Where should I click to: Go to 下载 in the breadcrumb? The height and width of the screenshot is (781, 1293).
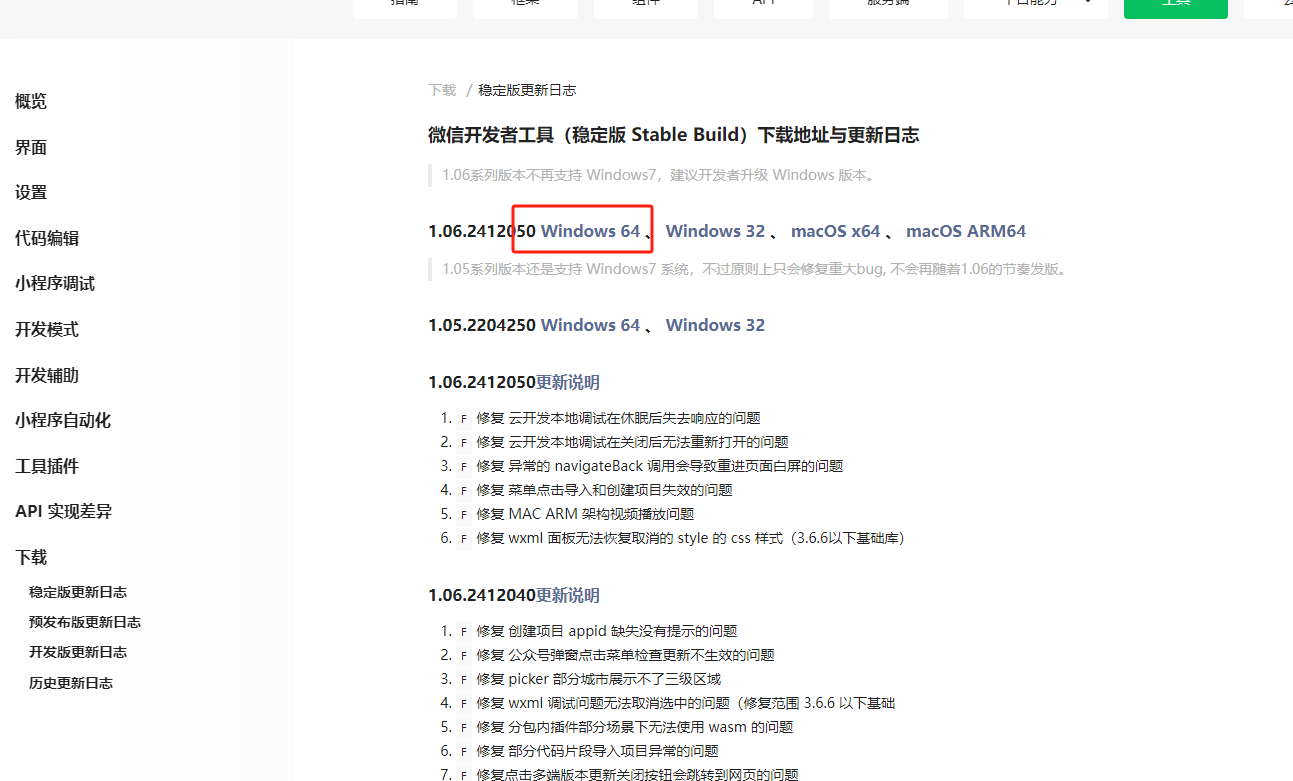tap(442, 90)
